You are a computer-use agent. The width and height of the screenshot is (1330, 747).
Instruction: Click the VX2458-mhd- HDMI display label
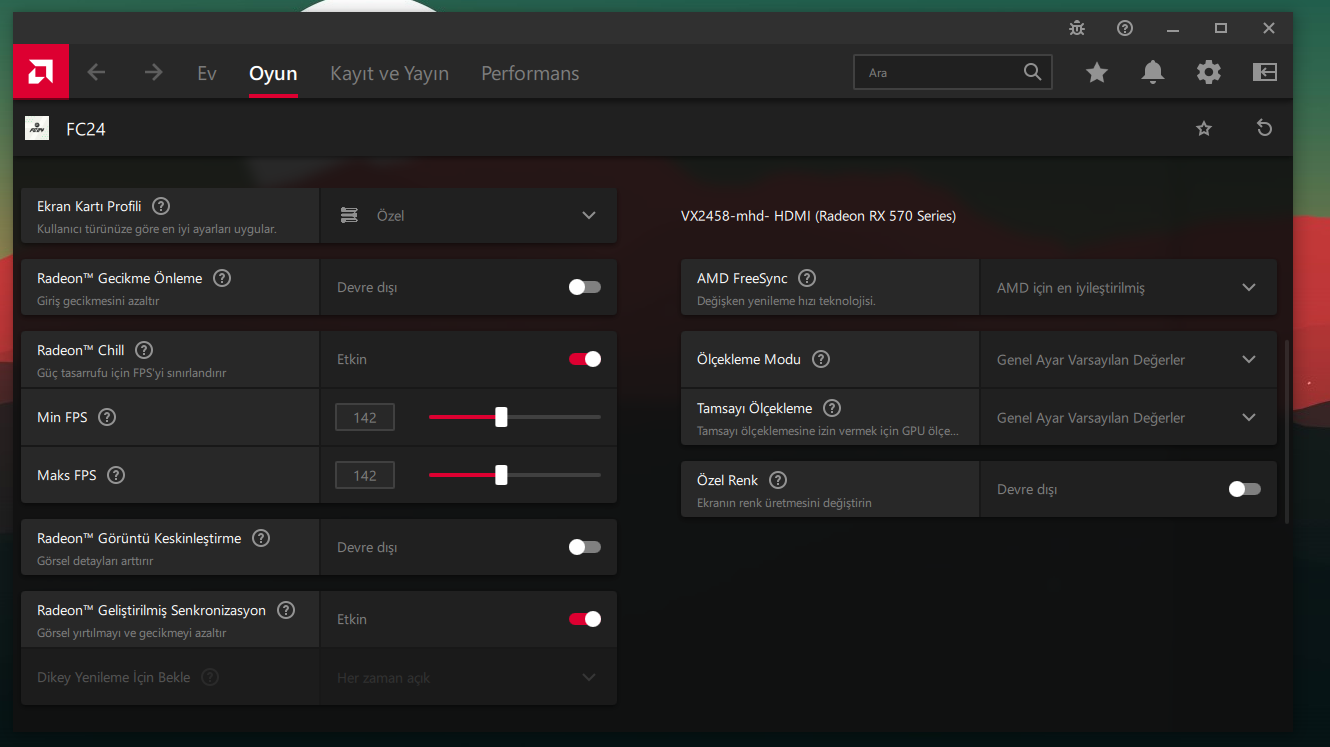(818, 215)
